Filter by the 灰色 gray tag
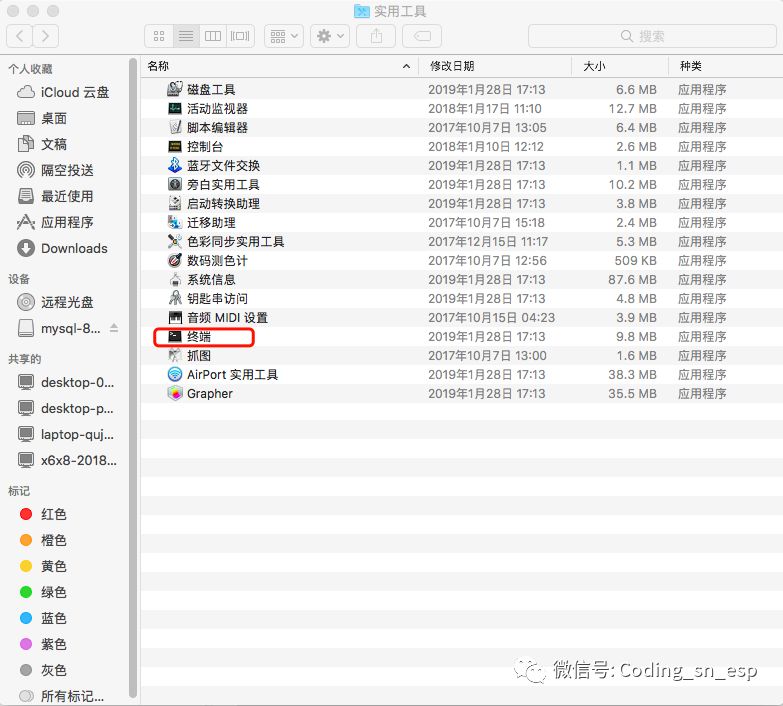 (43, 670)
